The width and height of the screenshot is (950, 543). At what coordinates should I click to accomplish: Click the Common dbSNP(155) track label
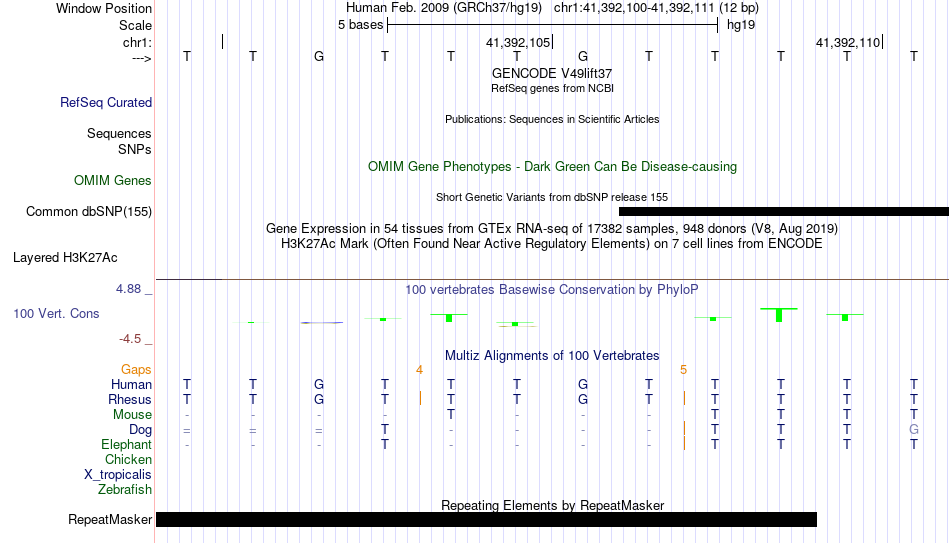pyautogui.click(x=89, y=212)
